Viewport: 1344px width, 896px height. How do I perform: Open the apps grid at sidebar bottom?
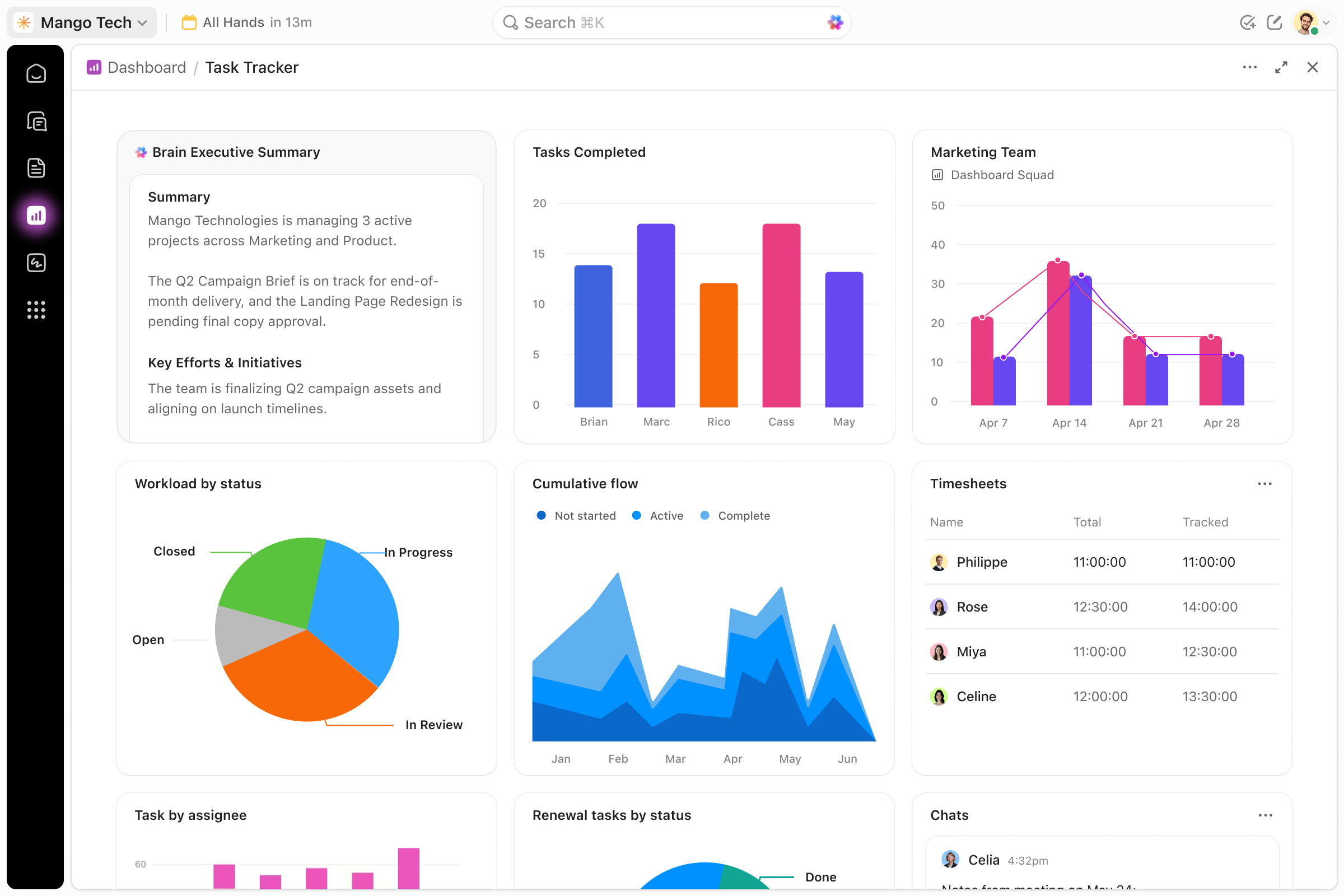pos(35,310)
